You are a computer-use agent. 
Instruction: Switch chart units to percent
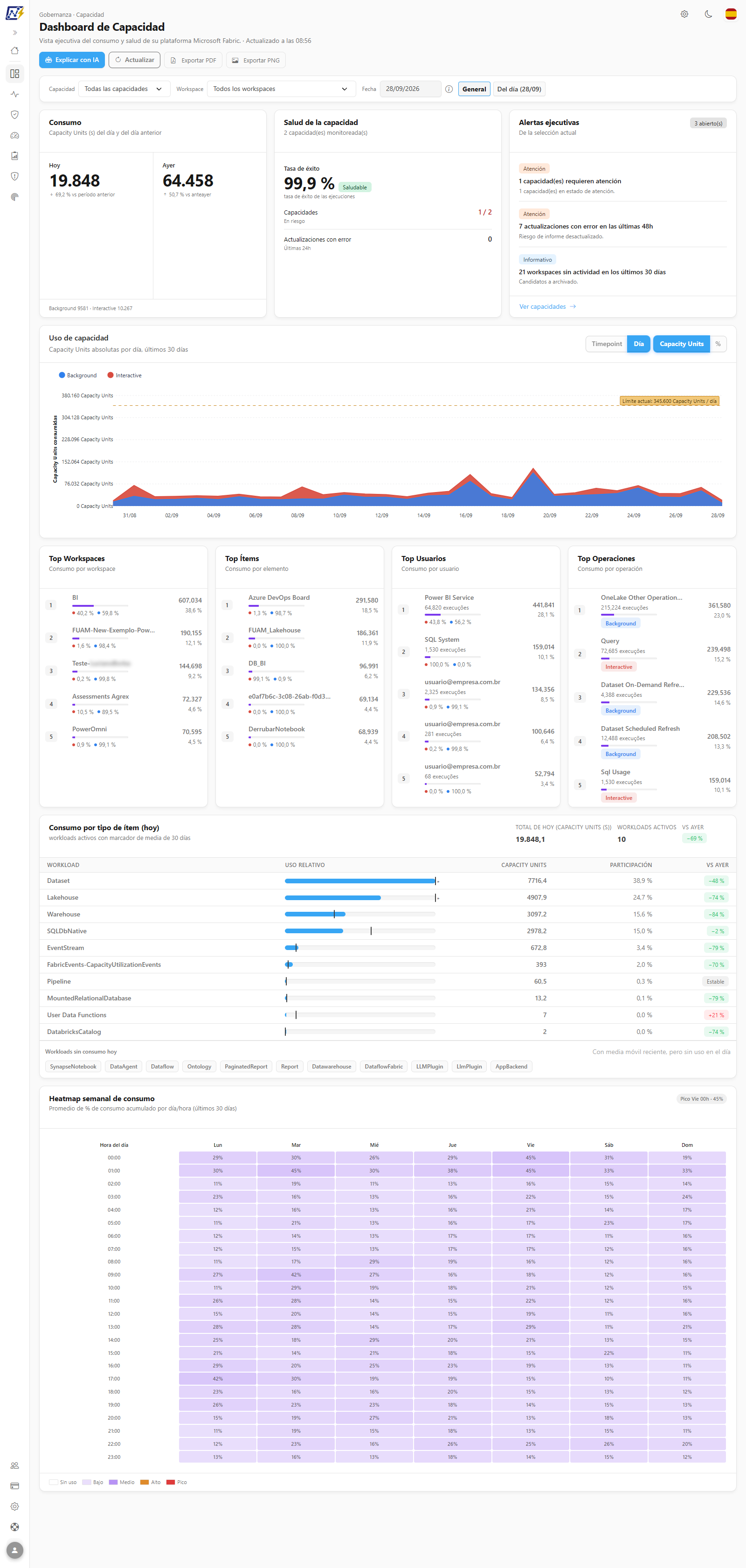[x=718, y=344]
